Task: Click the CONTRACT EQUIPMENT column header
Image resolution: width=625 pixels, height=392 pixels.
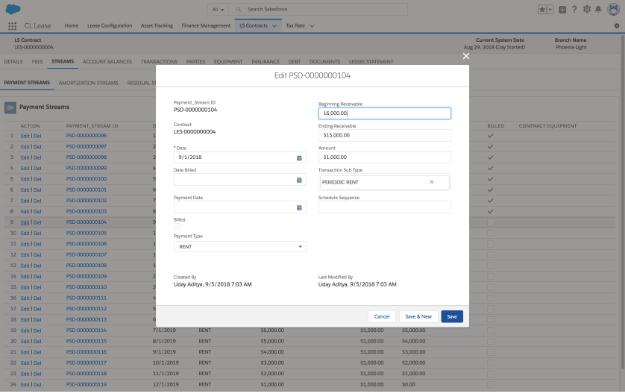Action: (548, 126)
